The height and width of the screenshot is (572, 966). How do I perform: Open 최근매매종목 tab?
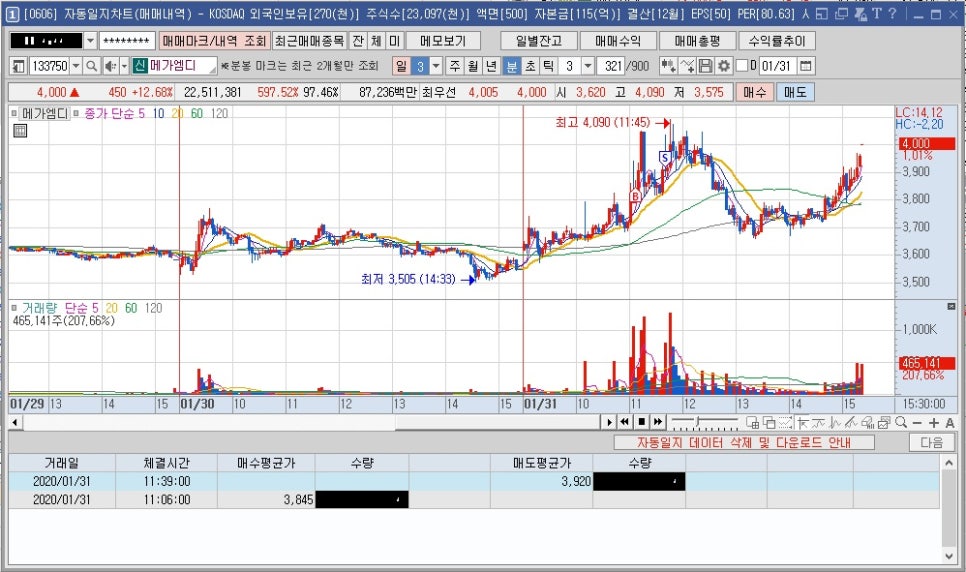point(309,41)
